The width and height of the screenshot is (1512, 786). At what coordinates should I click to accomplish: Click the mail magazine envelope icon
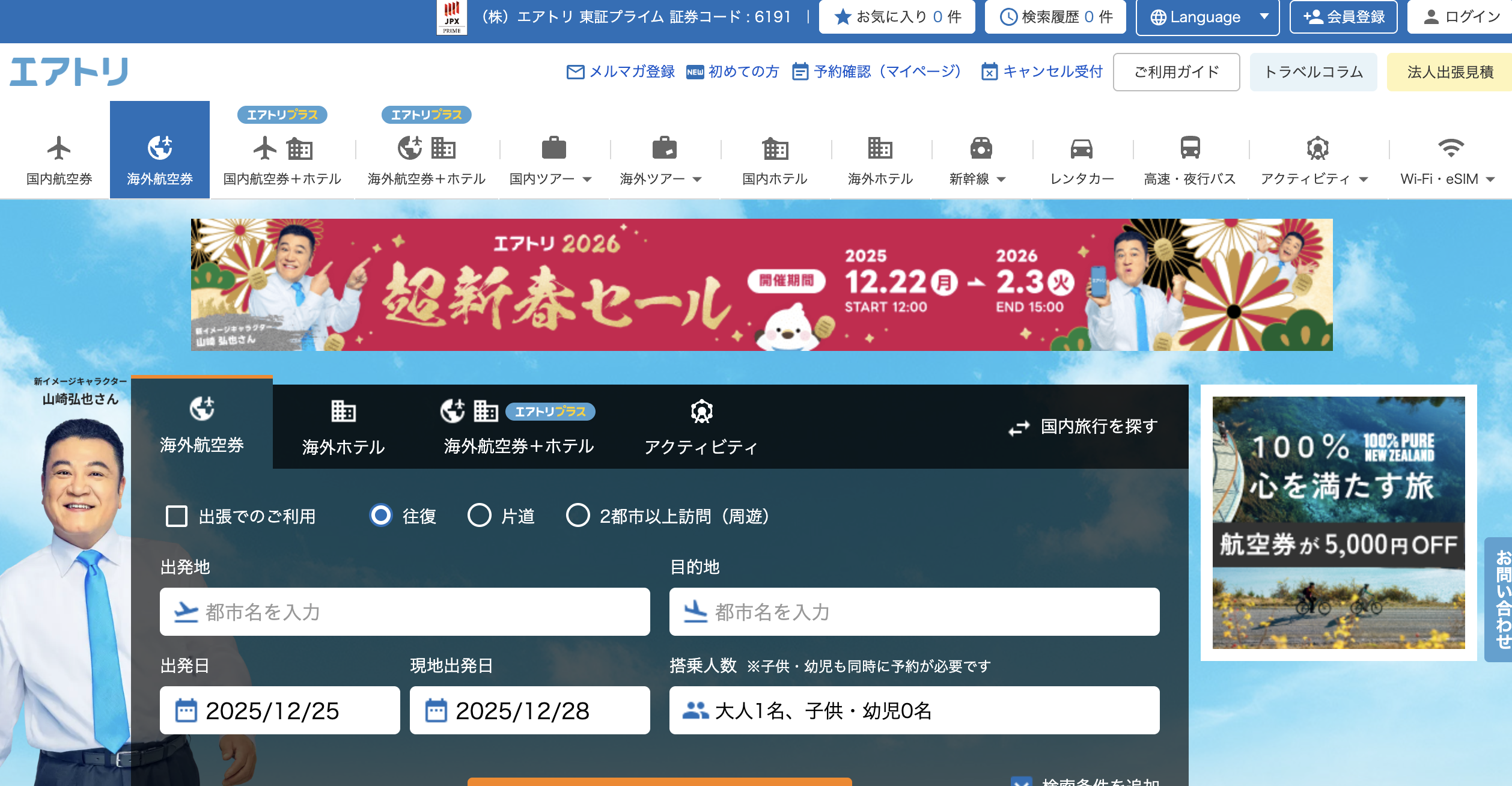(x=575, y=72)
